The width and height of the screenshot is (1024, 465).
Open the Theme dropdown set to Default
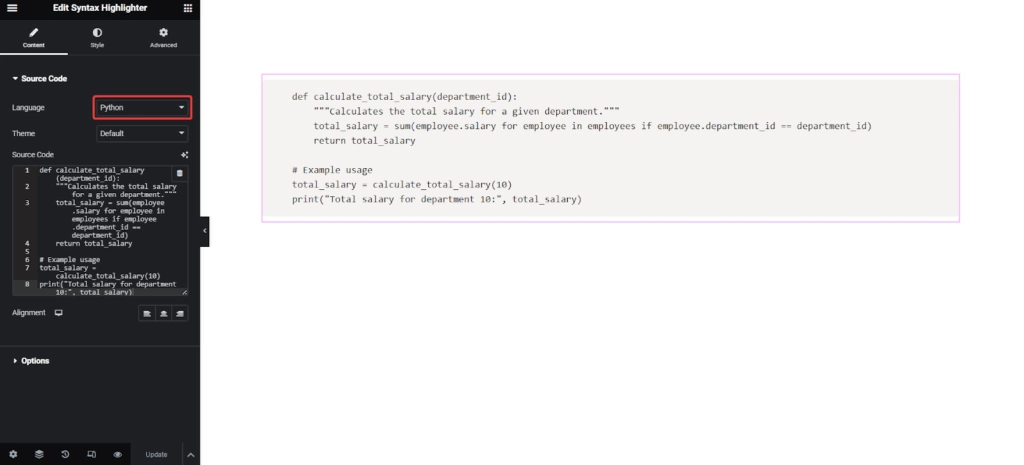click(142, 133)
